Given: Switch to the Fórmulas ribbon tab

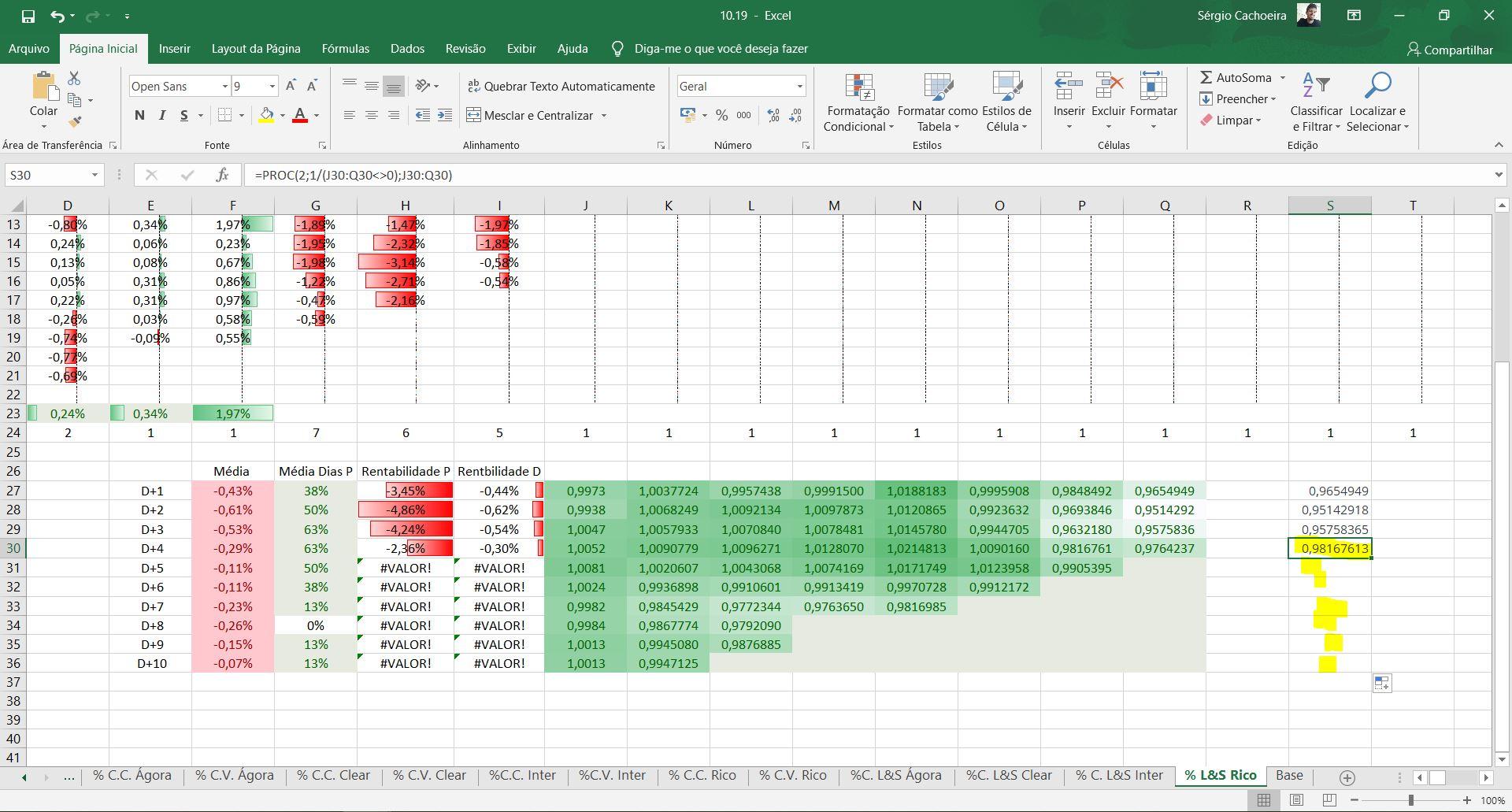Looking at the screenshot, I should (345, 48).
